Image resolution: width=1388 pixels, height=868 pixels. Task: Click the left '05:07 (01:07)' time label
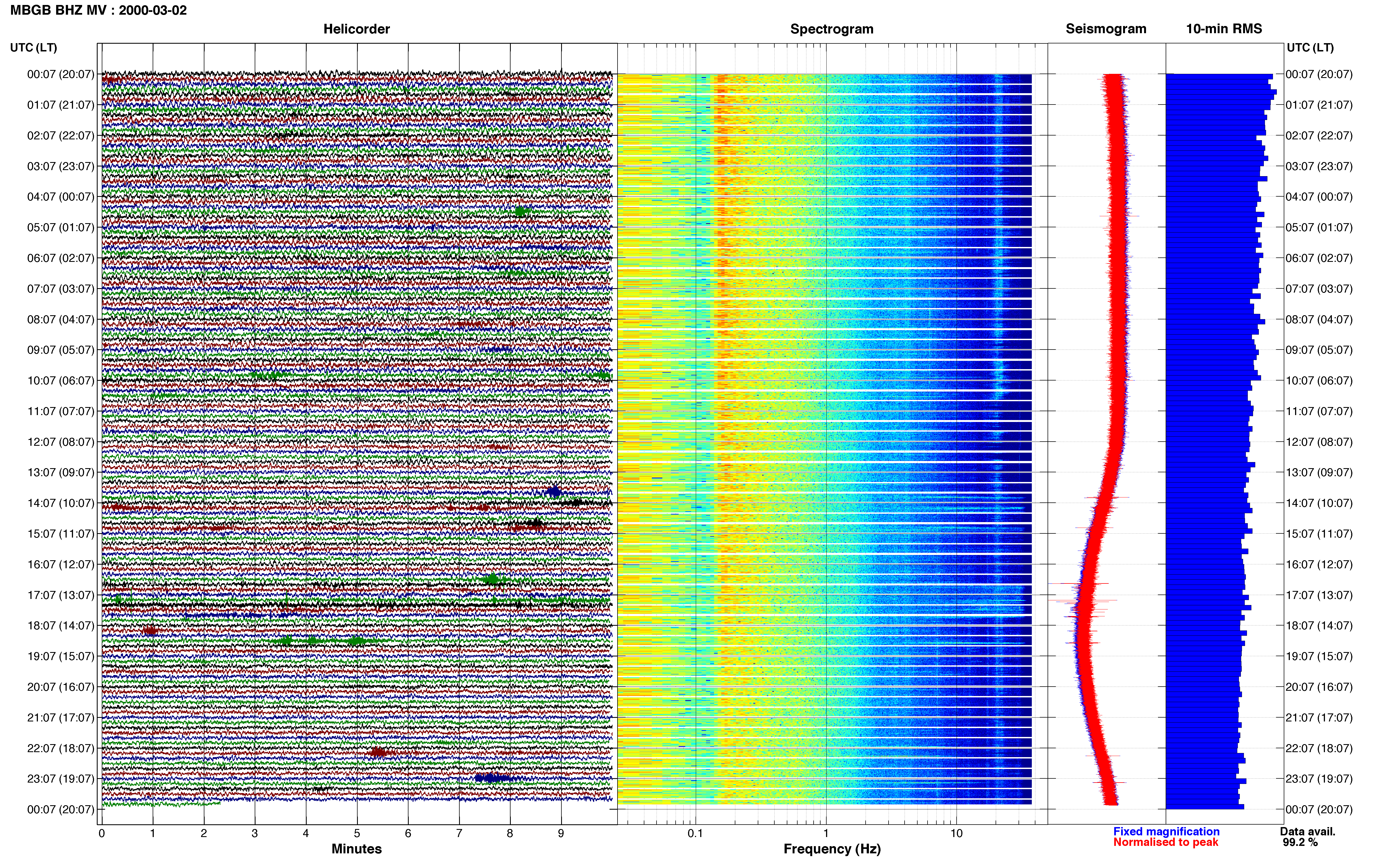[x=61, y=227]
